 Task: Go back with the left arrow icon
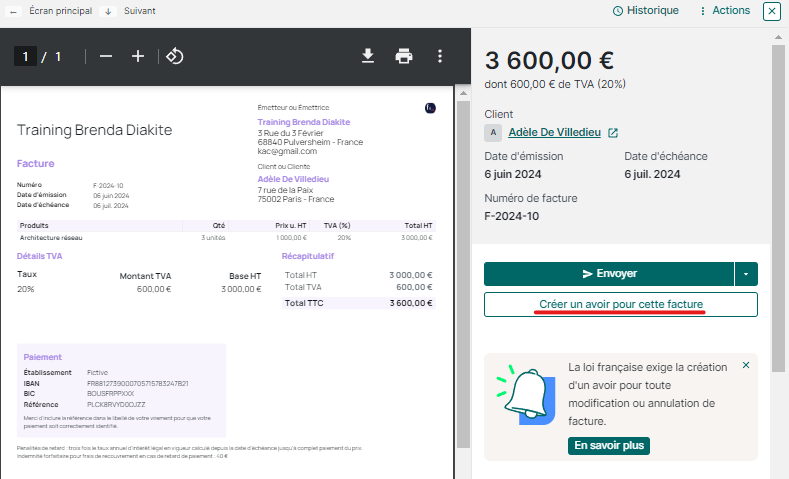pos(13,11)
